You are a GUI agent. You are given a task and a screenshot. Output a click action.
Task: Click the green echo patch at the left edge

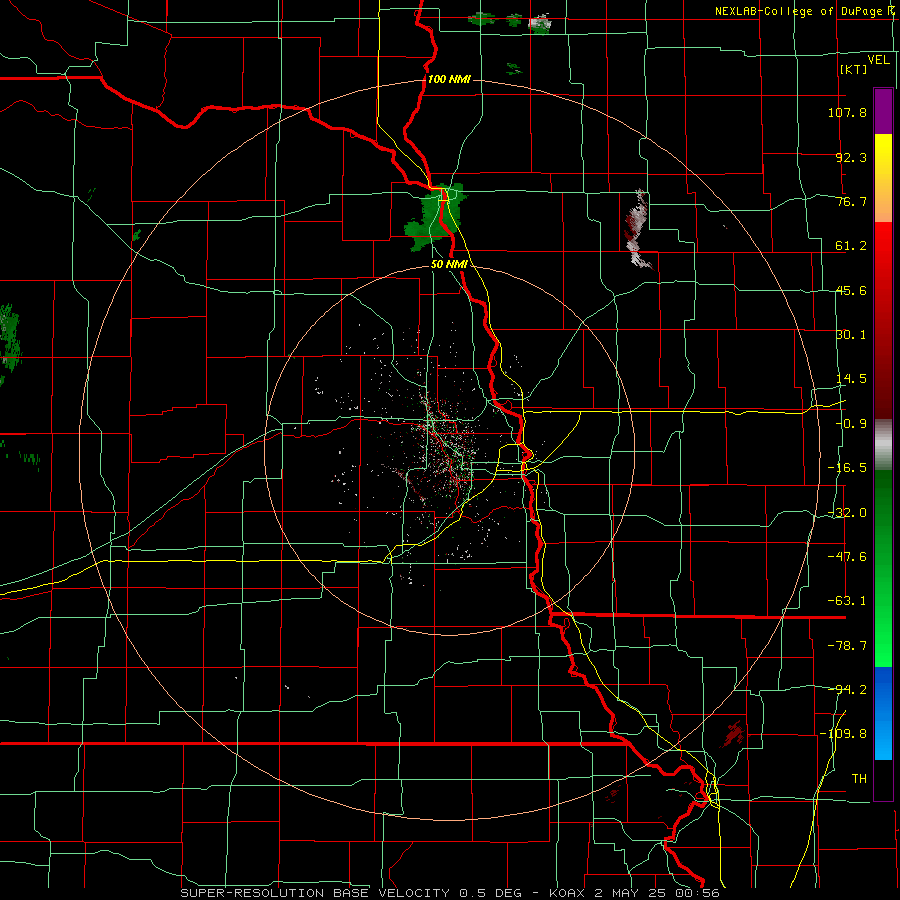(10, 340)
